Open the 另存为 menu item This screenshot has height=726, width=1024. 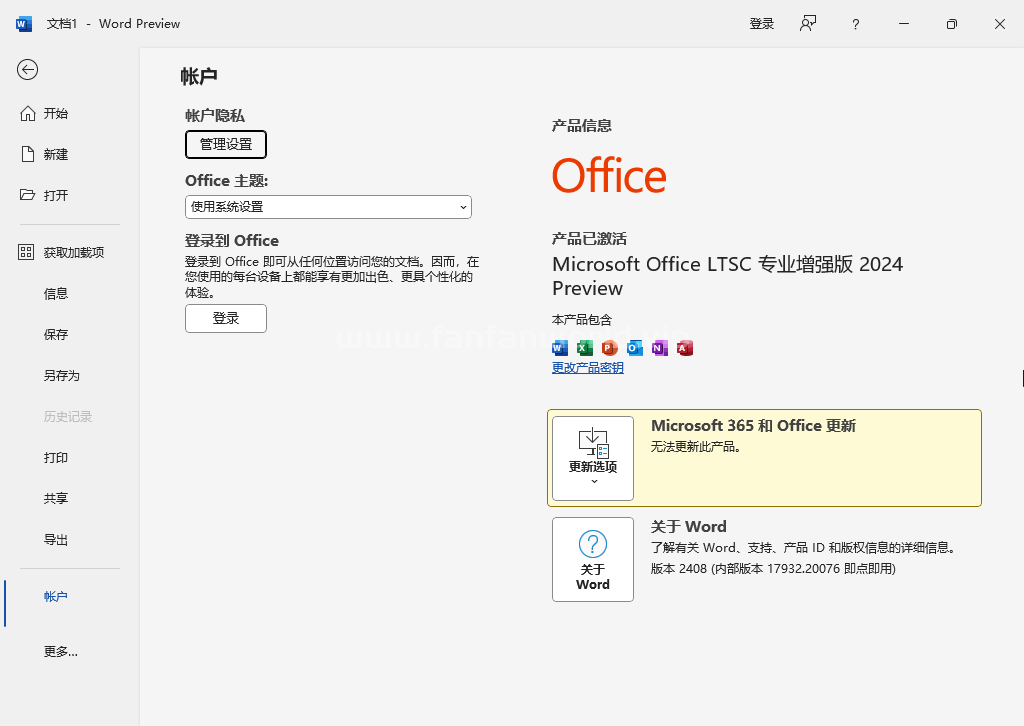pos(61,375)
